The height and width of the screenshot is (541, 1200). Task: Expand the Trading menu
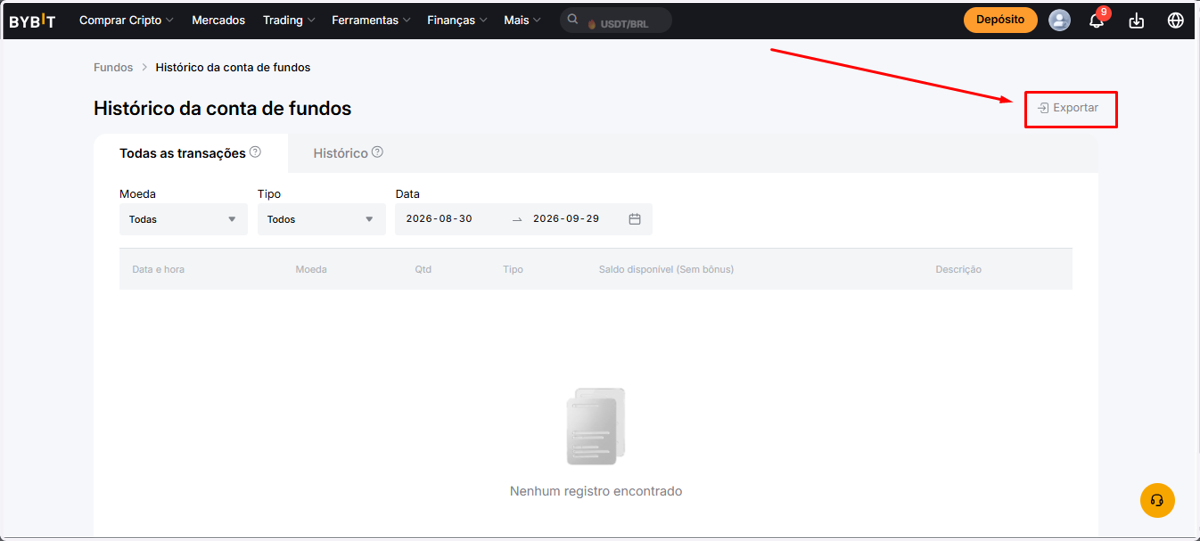289,20
